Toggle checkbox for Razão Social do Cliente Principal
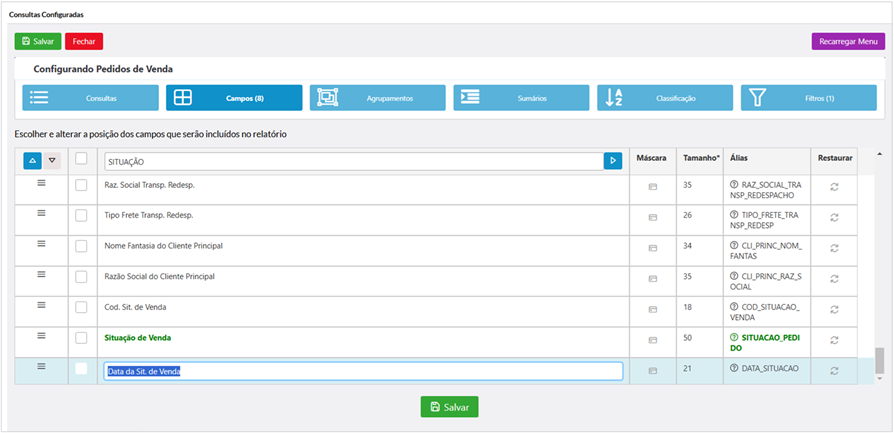This screenshot has width=894, height=433. [x=82, y=276]
